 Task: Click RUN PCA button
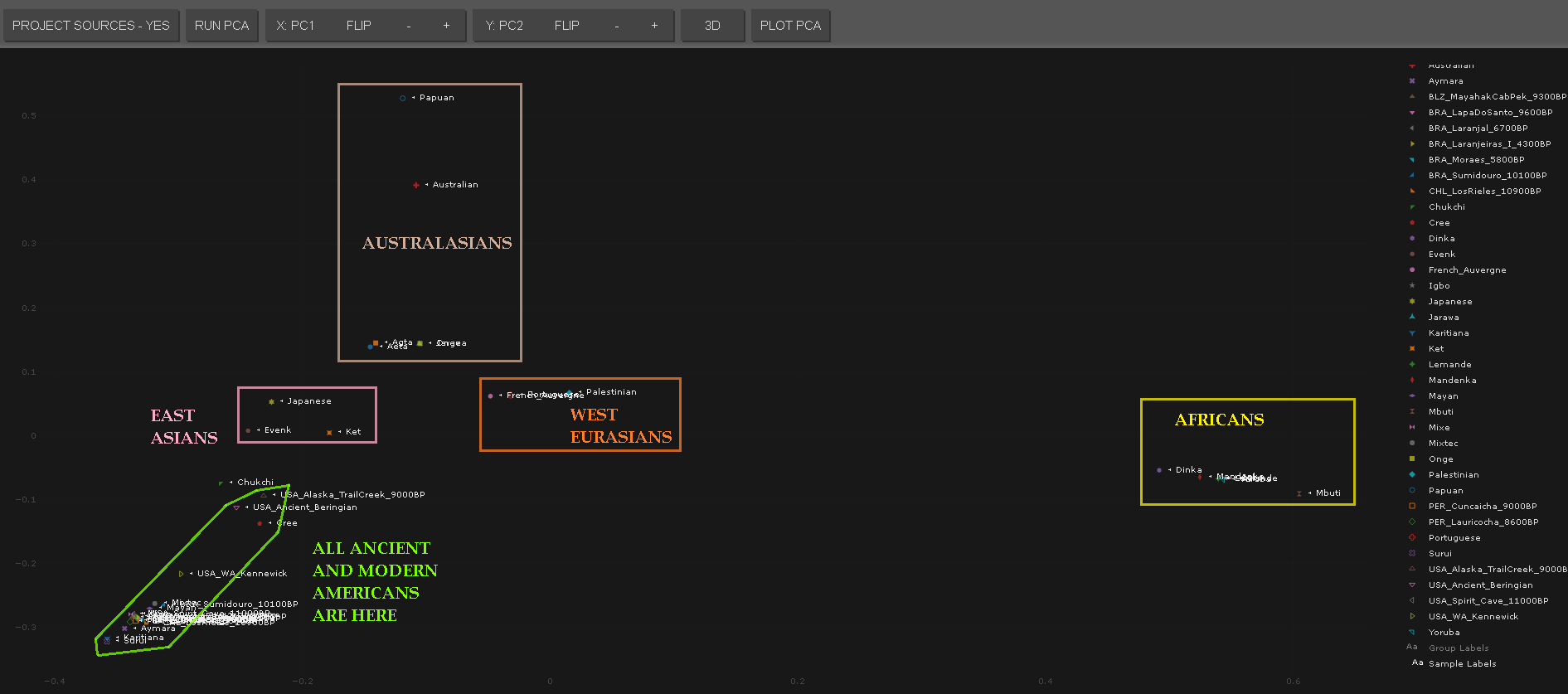221,26
